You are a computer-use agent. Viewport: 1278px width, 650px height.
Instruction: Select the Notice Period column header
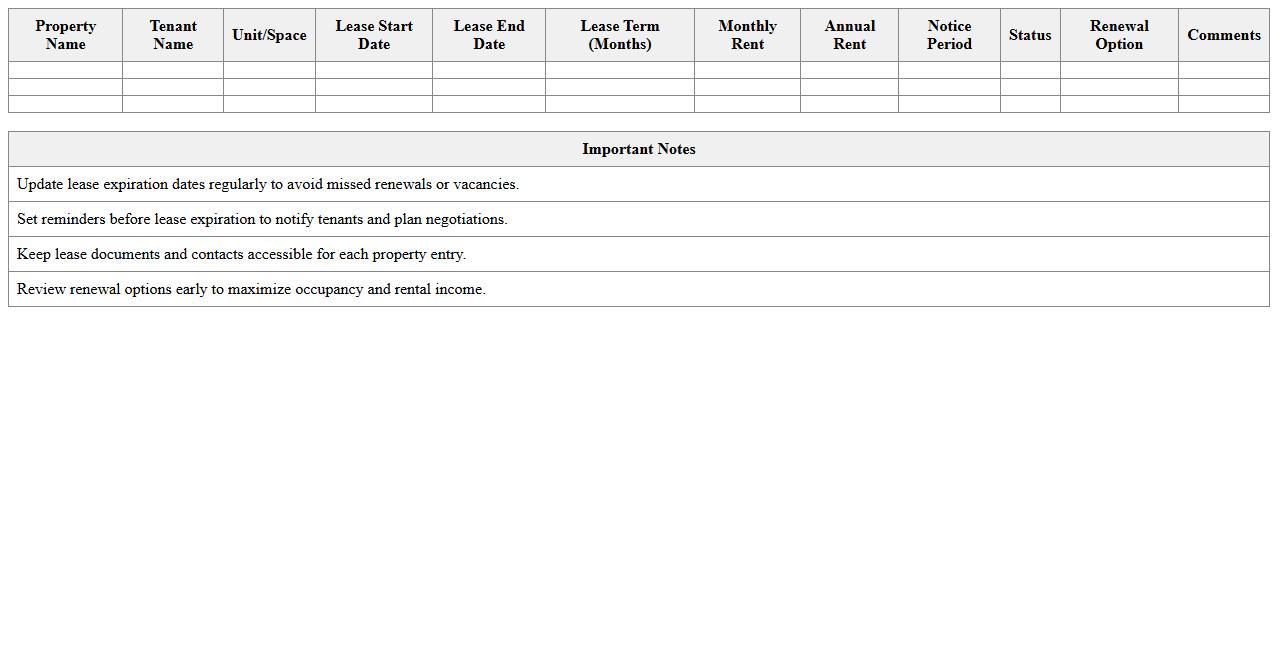[949, 35]
